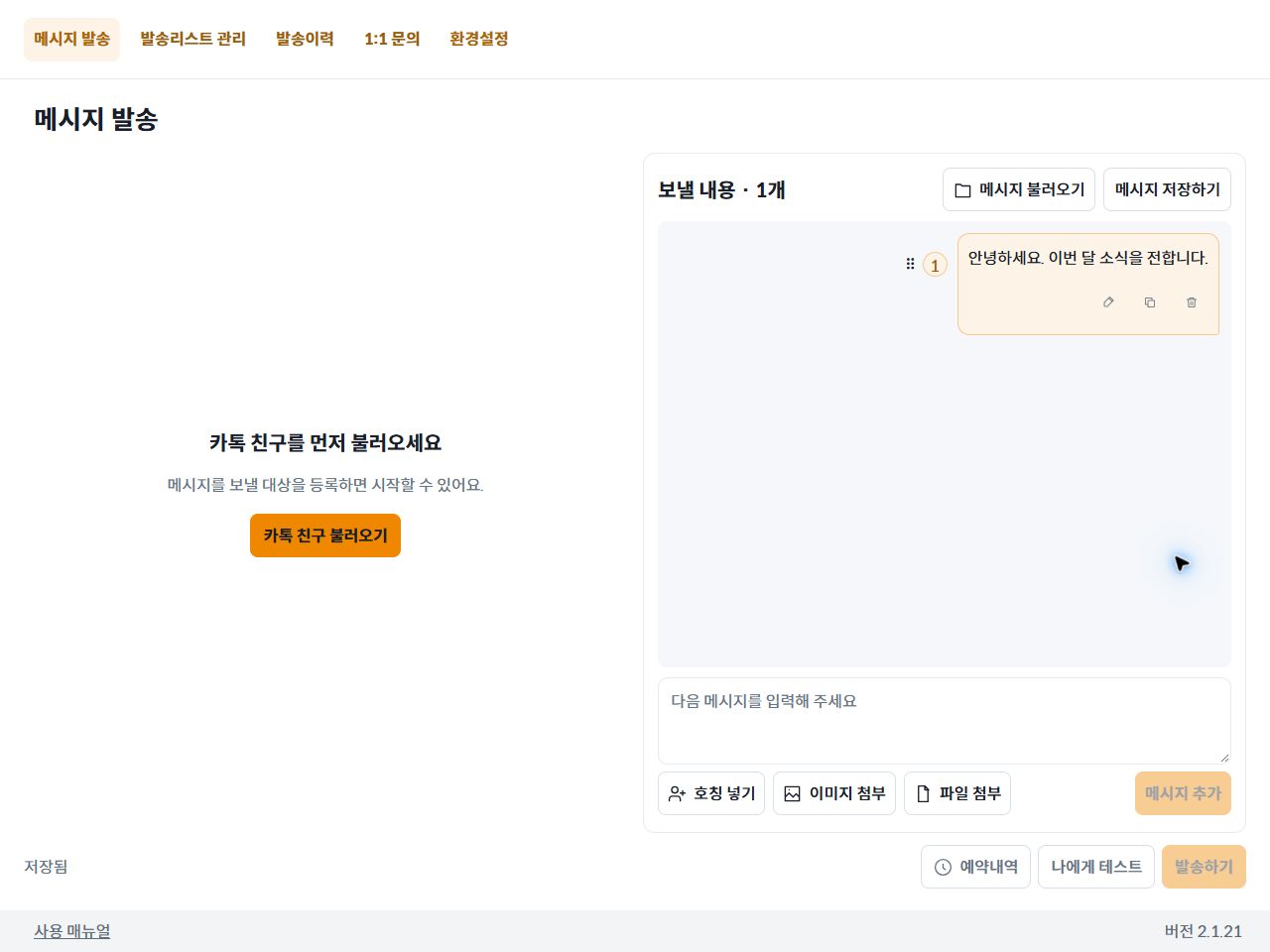Click the number 1 badge of the message
This screenshot has height=952, width=1270.
pyautogui.click(x=935, y=265)
